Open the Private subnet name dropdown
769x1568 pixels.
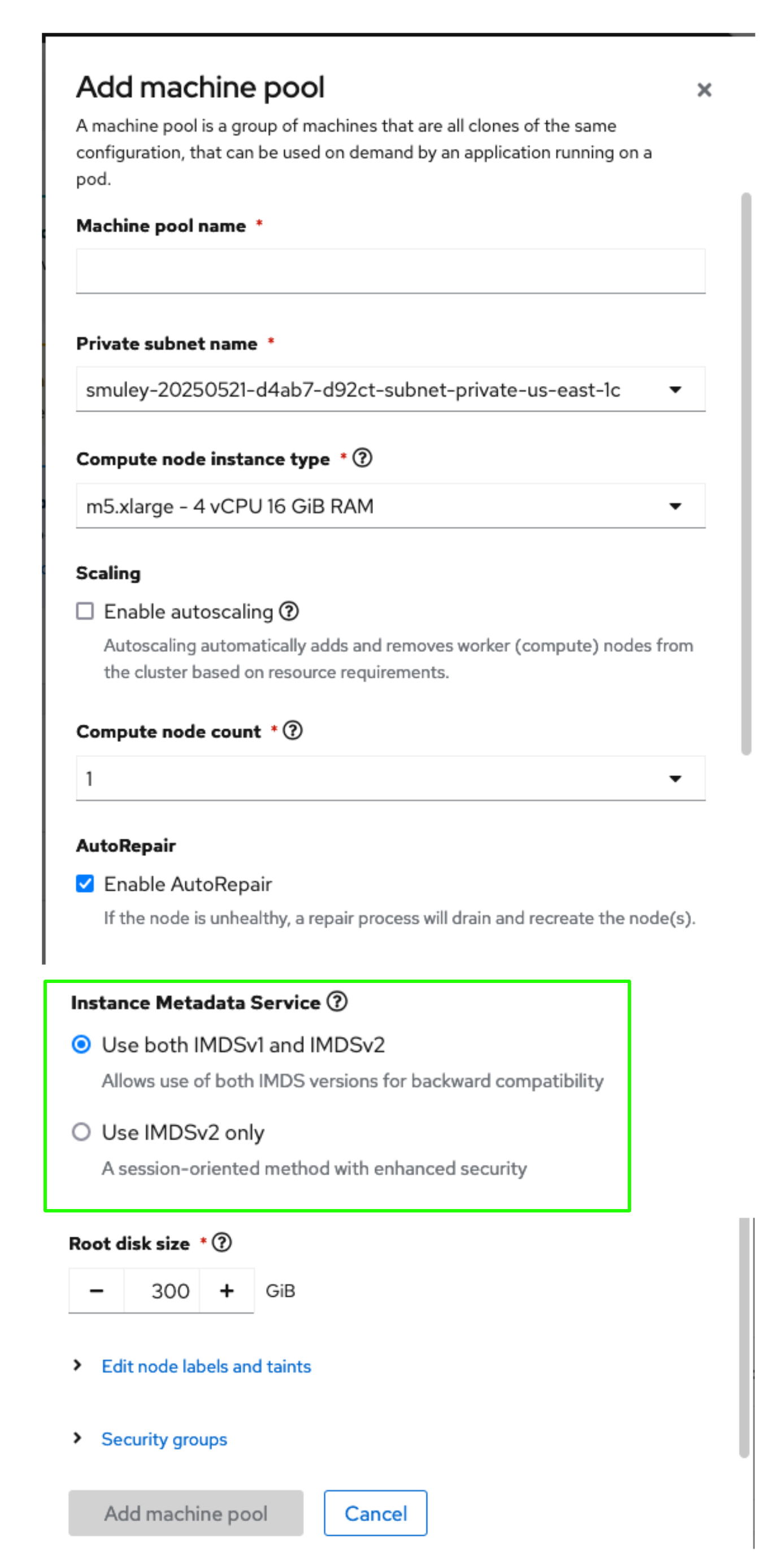click(390, 389)
